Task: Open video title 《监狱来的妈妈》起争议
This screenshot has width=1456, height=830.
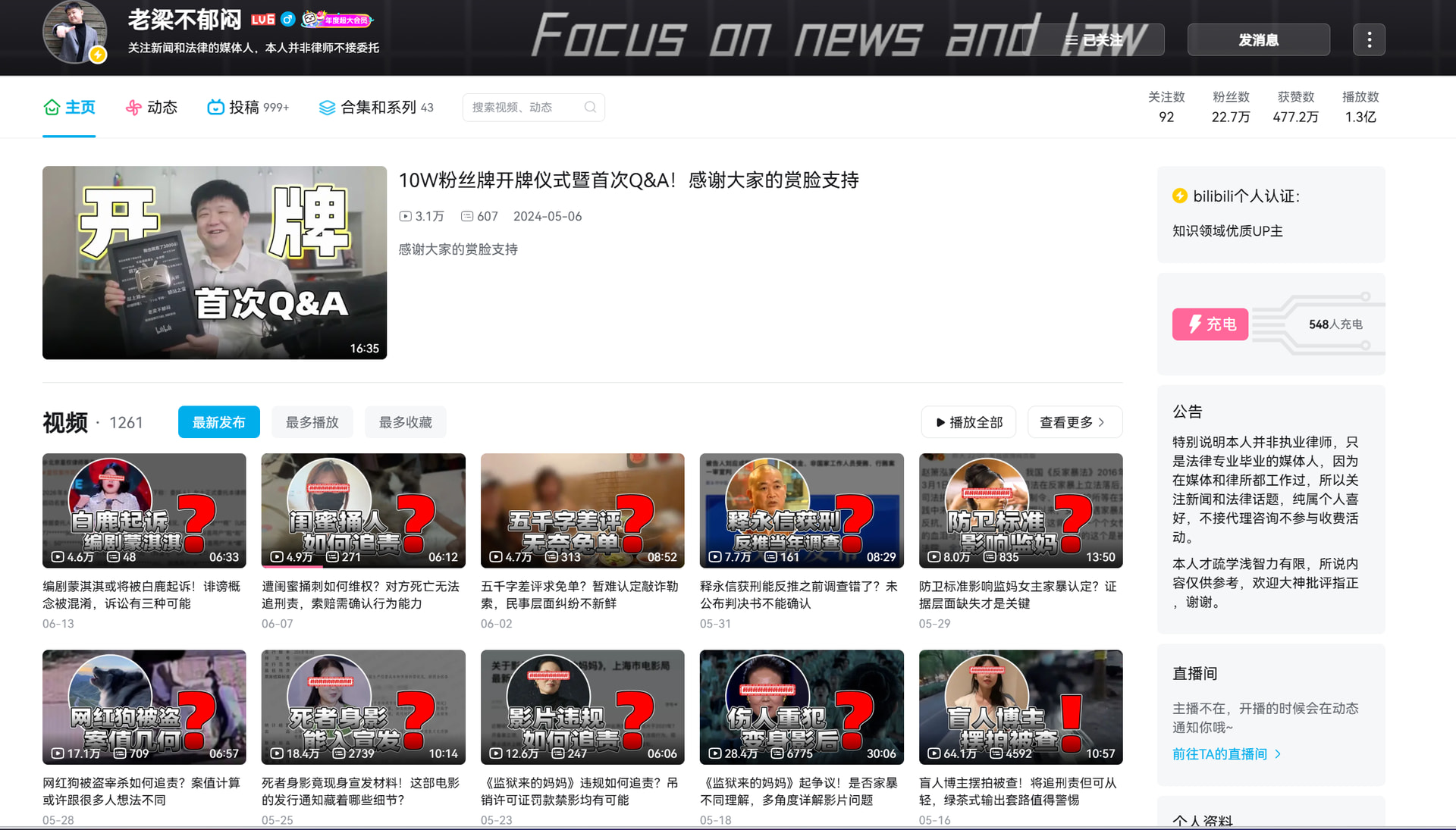Action: (799, 791)
